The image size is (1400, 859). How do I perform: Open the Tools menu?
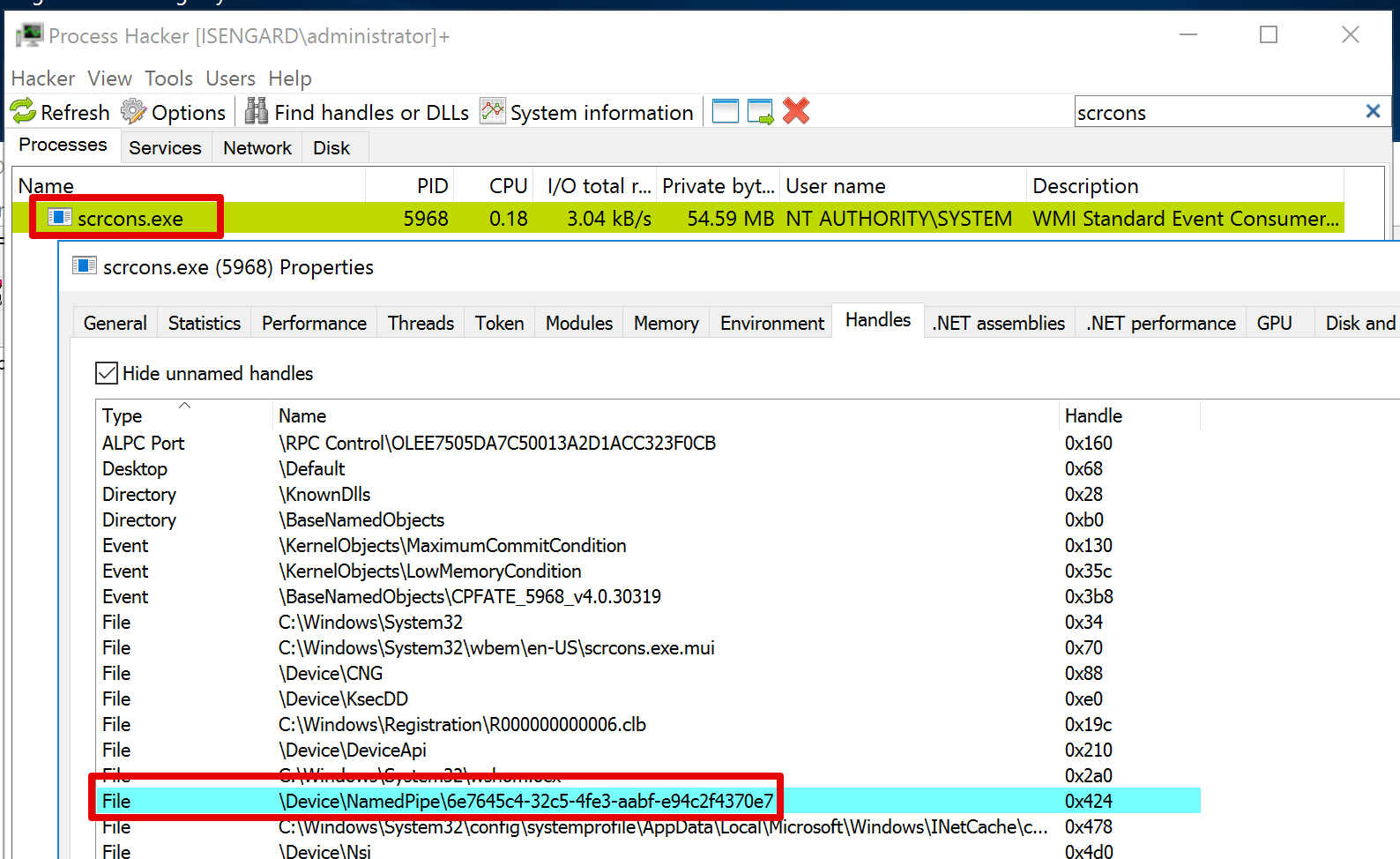coord(168,78)
